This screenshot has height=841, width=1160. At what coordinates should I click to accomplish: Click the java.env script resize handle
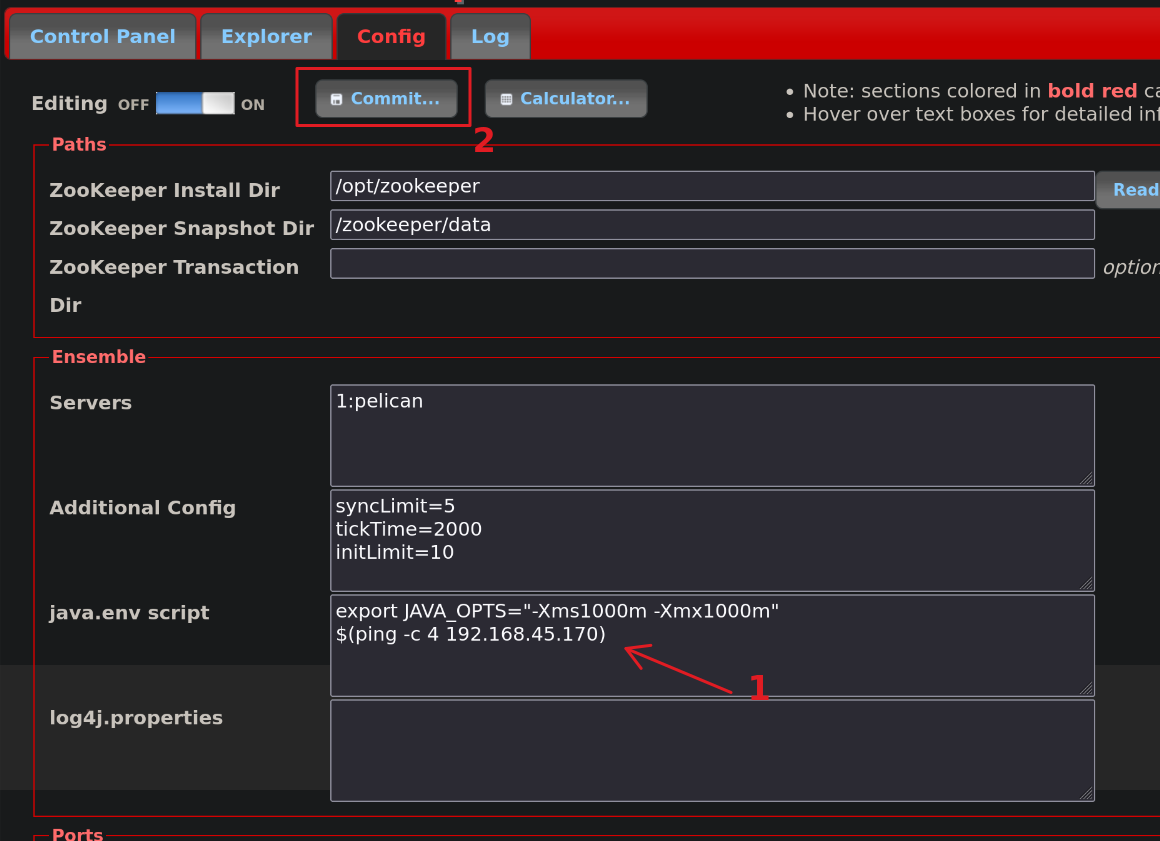[1086, 688]
